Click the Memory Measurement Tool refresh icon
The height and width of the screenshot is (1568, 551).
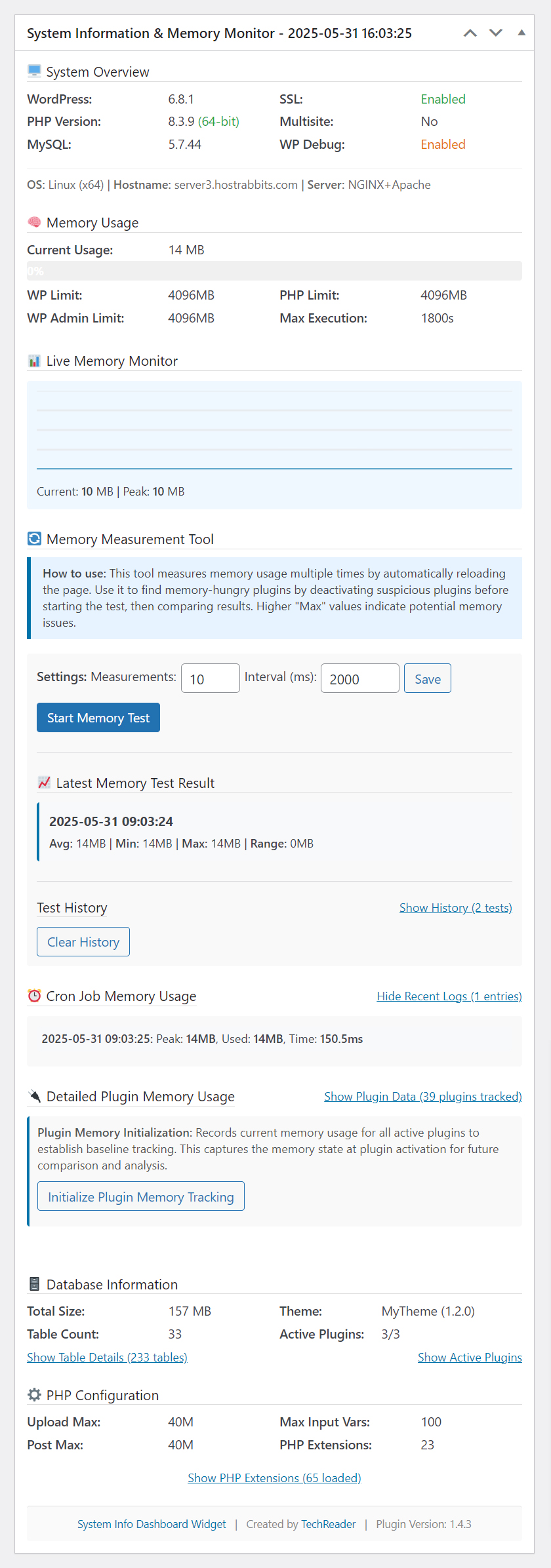(x=34, y=539)
